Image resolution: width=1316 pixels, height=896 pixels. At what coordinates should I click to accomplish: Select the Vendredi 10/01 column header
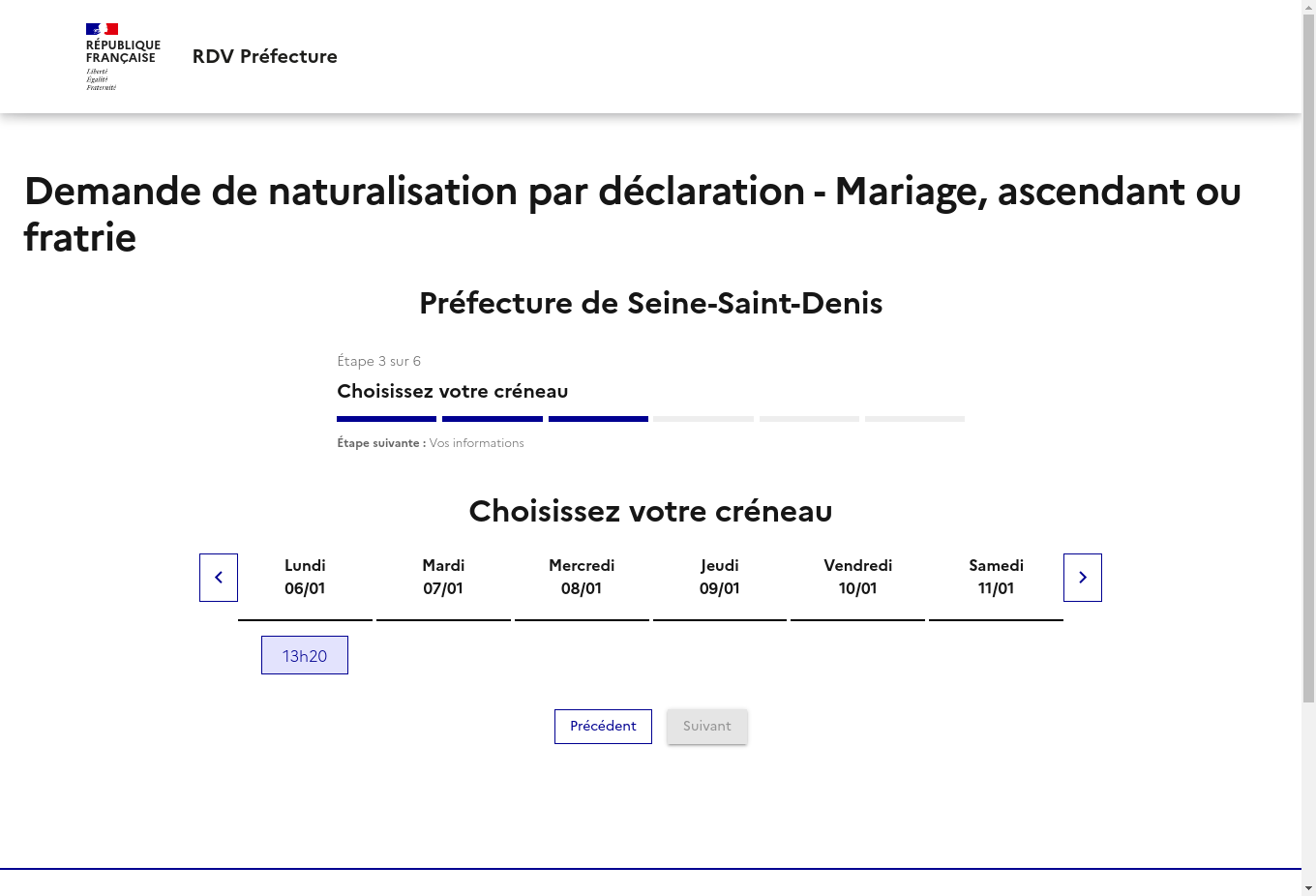[857, 577]
